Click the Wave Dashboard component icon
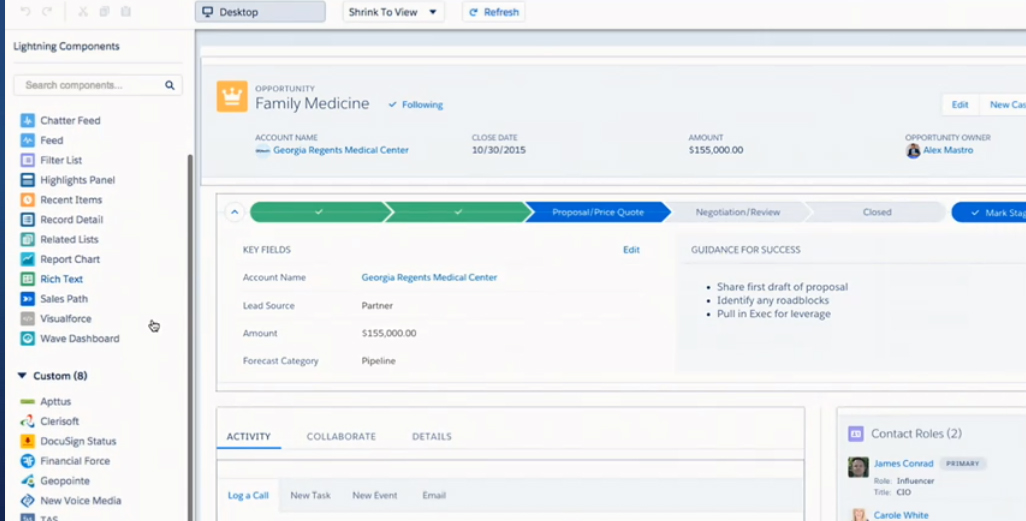 click(27, 338)
